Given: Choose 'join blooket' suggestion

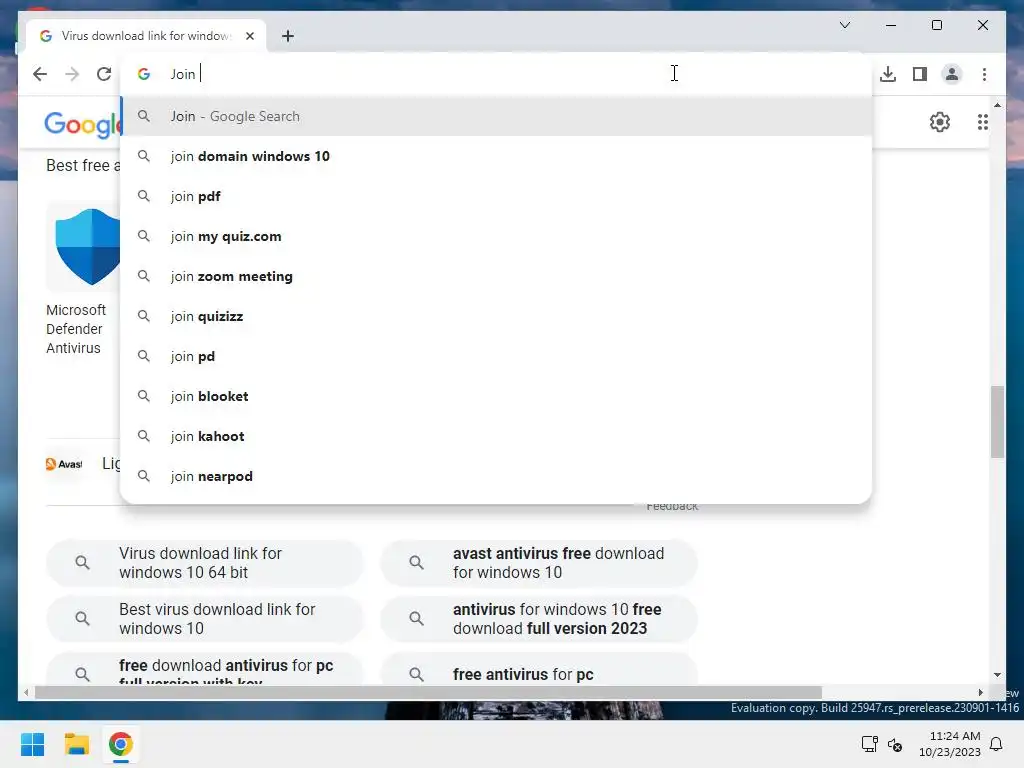Looking at the screenshot, I should point(496,396).
